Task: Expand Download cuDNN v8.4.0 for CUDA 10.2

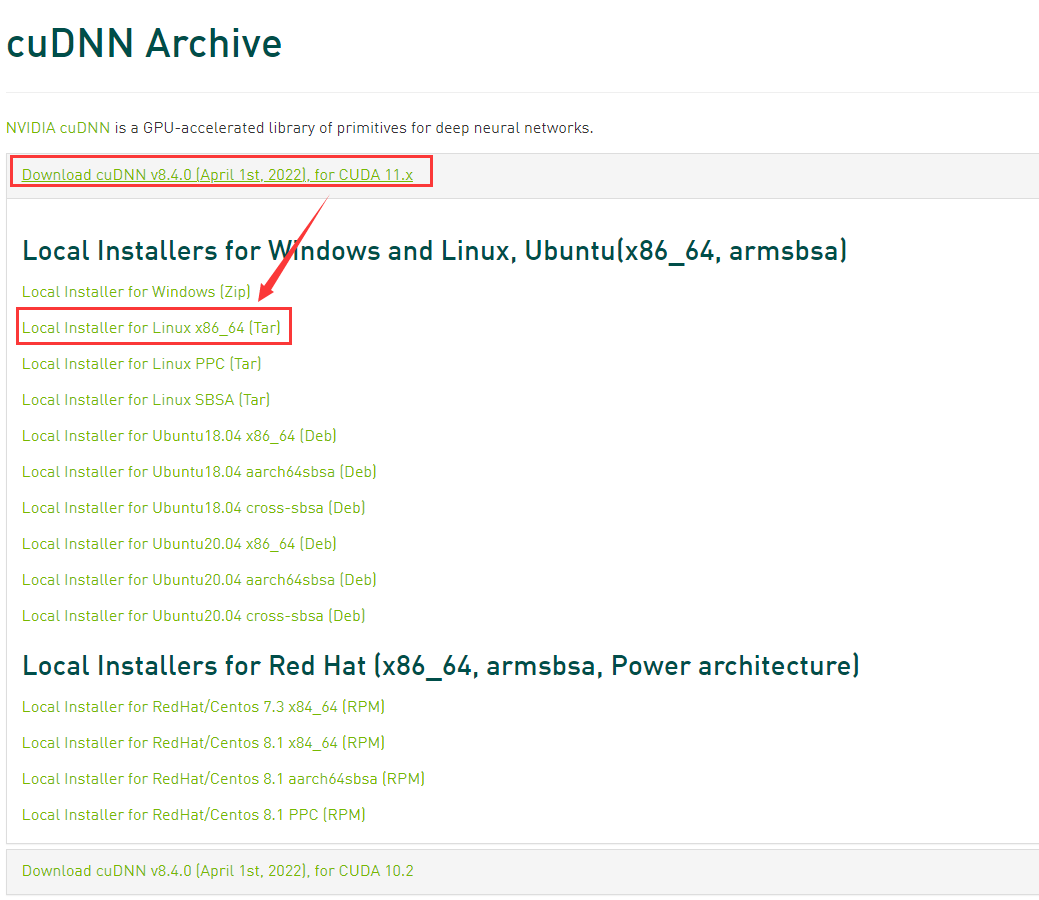Action: point(217,871)
